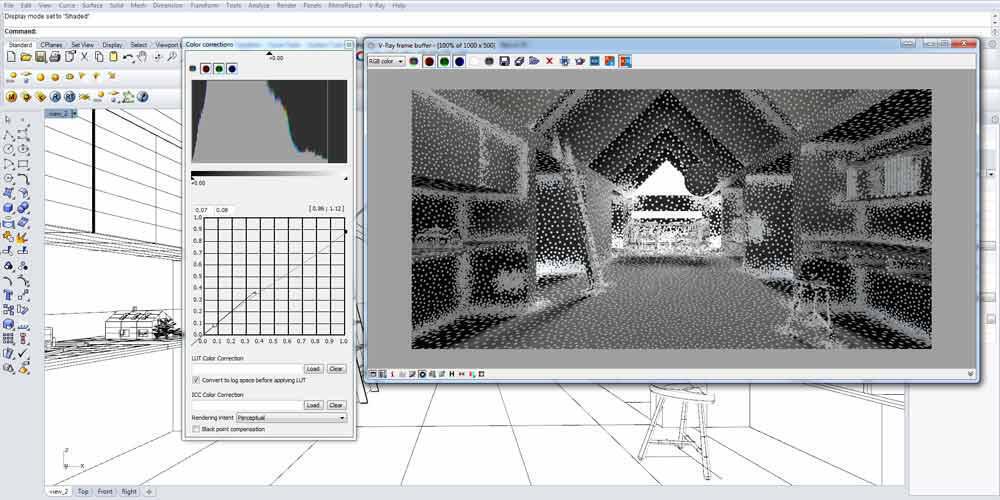Select the Rectangle tool in left sidebar
This screenshot has height=500, width=1000.
coord(24,164)
